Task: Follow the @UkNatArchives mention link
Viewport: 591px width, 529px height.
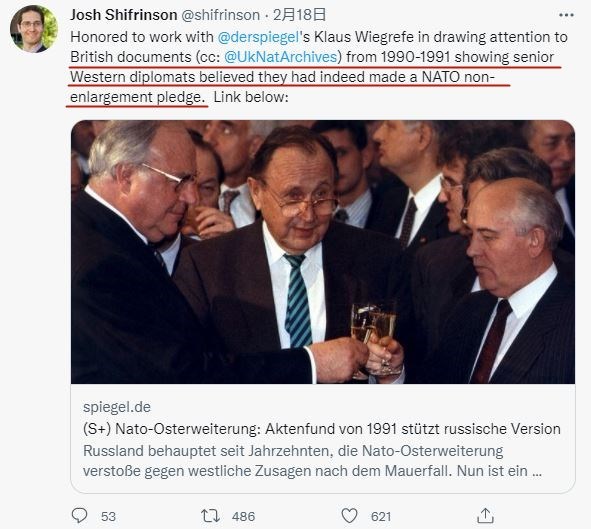Action: 281,57
